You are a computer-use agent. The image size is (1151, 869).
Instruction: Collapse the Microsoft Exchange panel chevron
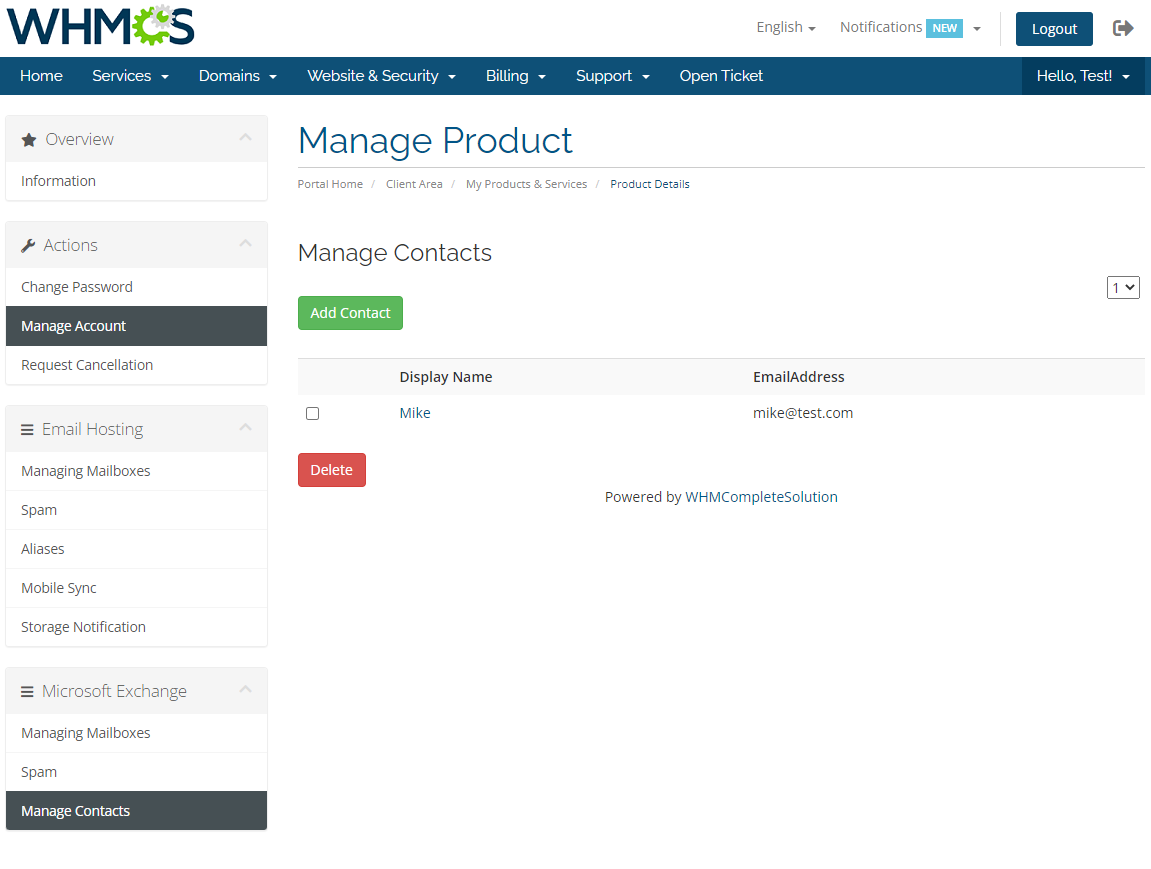[x=245, y=689]
